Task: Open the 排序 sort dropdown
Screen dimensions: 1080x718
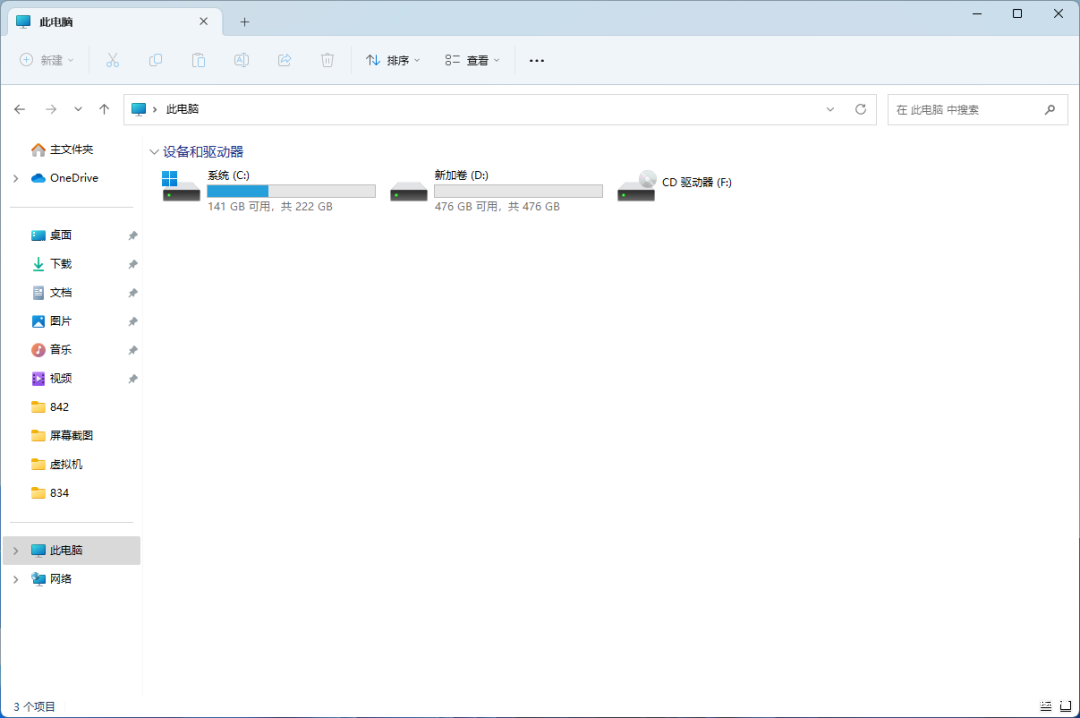Action: (392, 60)
